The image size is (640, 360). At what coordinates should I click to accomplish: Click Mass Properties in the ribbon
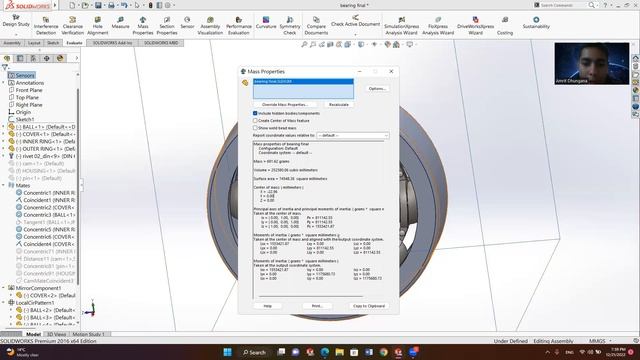[x=143, y=26]
